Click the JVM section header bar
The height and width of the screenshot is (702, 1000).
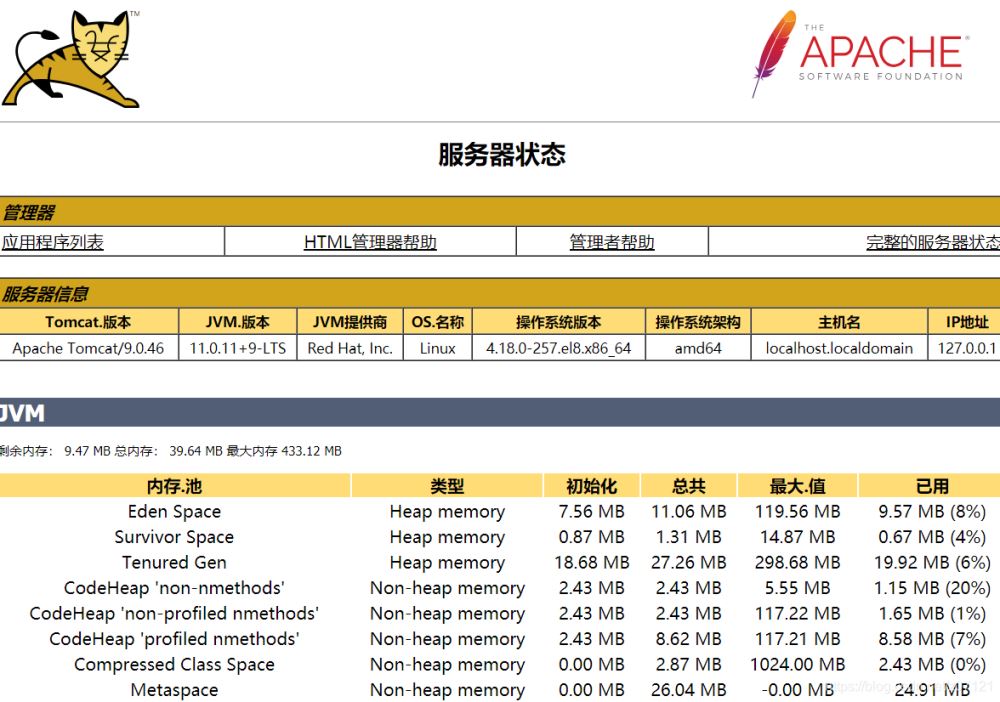[500, 413]
